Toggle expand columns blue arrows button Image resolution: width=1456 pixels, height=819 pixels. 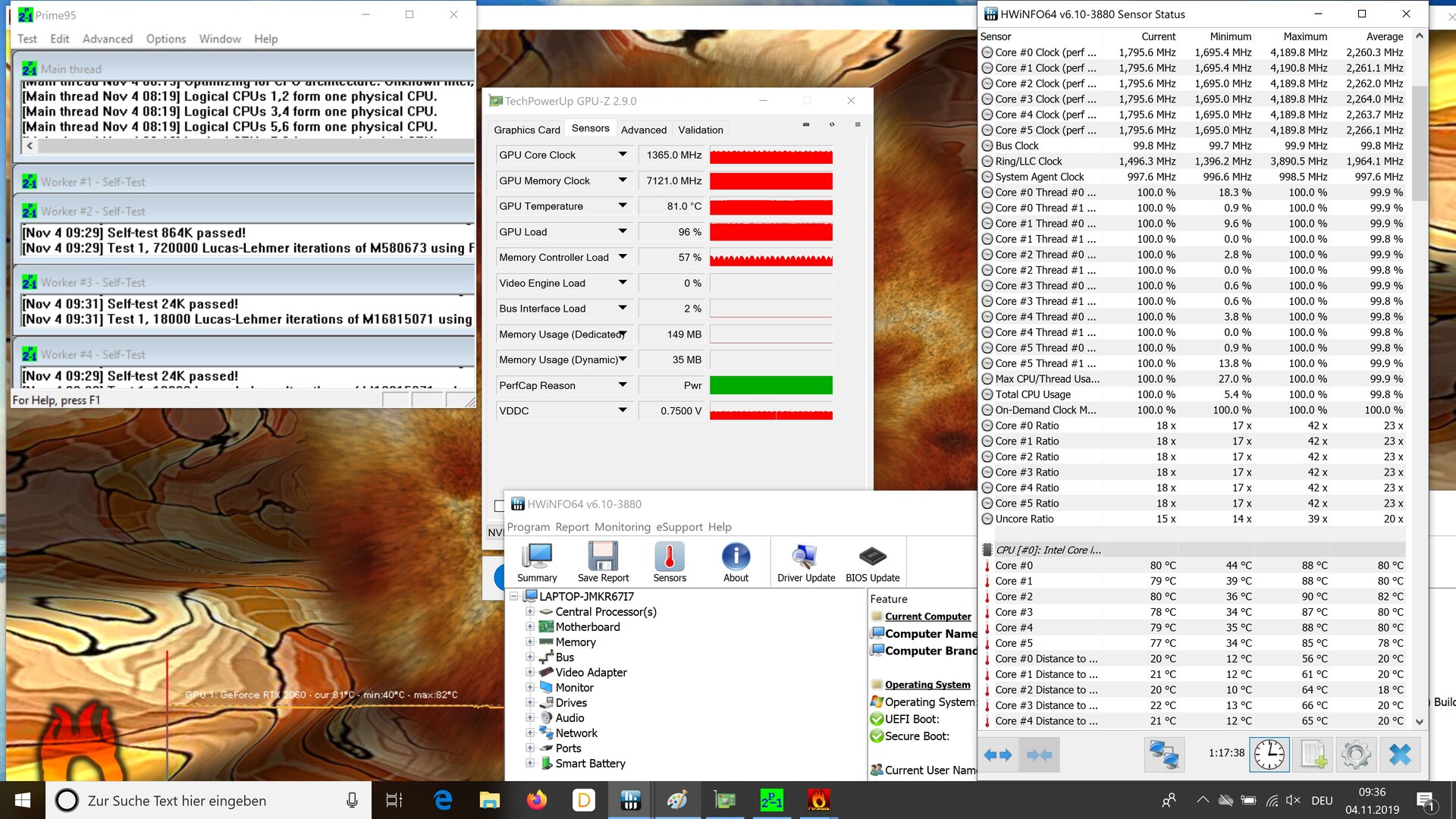point(998,755)
